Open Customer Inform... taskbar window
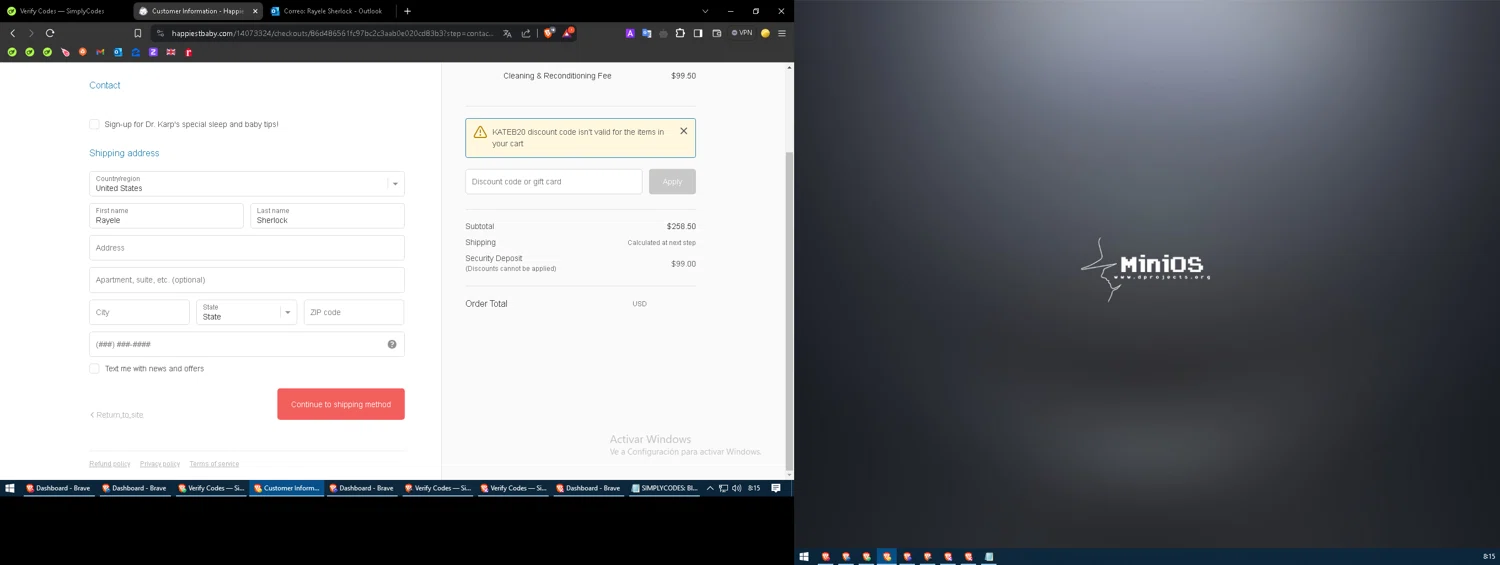This screenshot has height=565, width=1500. [x=286, y=488]
